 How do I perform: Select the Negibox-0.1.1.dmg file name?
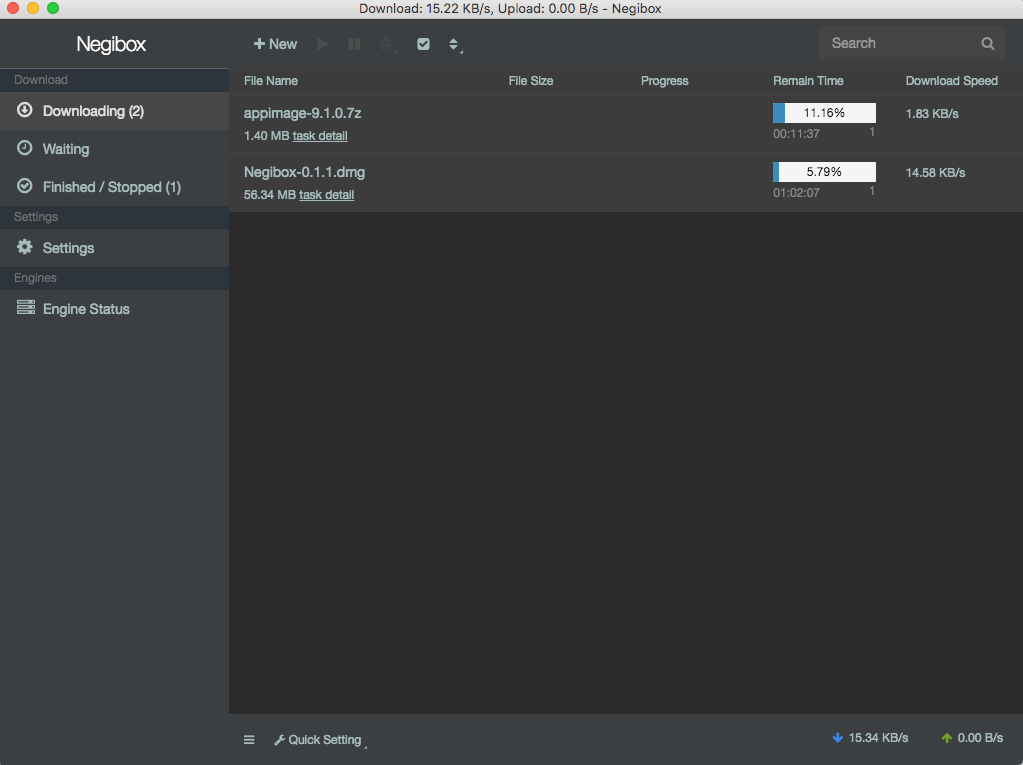click(x=304, y=172)
